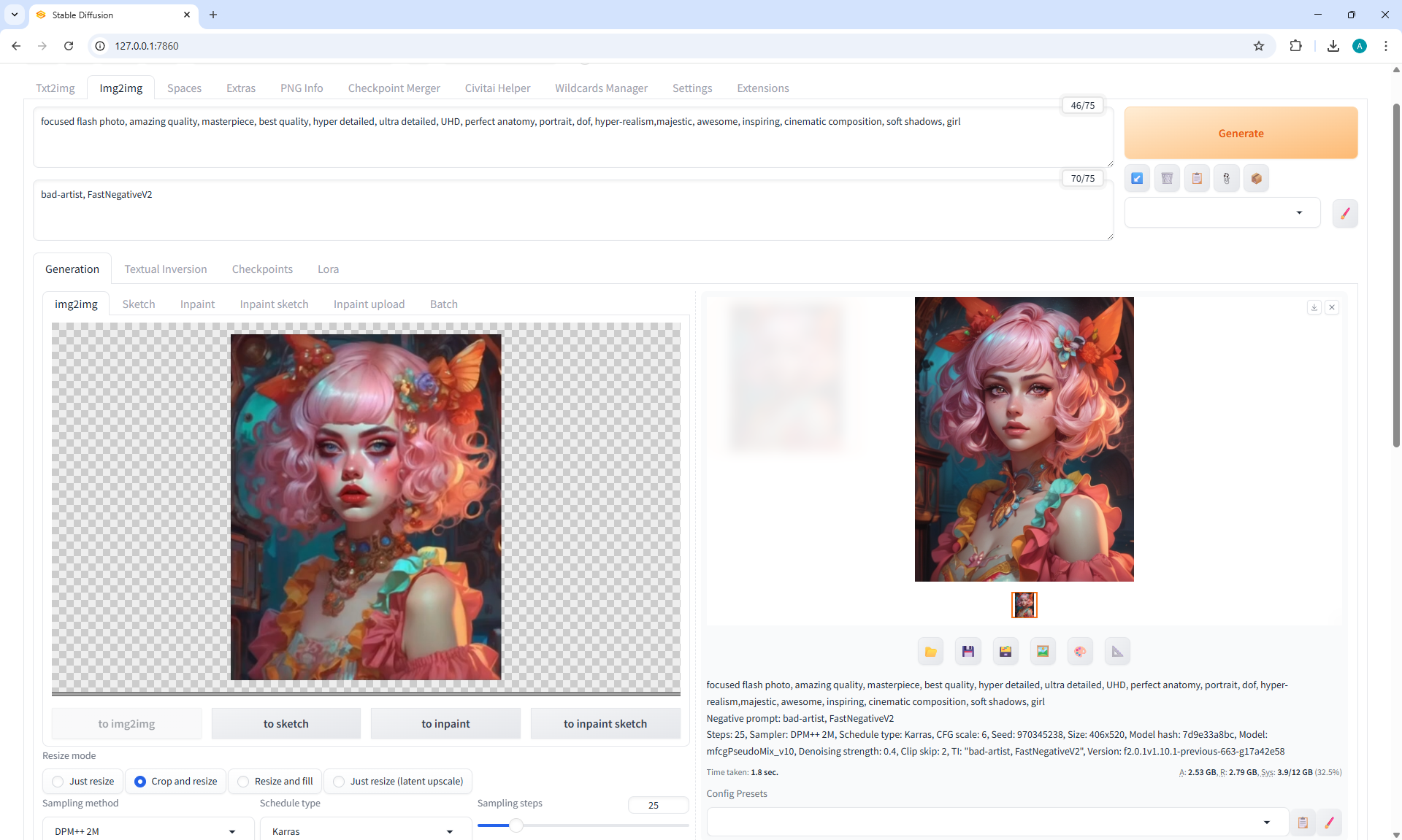Click the trash can clear prompt icon
This screenshot has height=840, width=1402.
(x=1167, y=178)
